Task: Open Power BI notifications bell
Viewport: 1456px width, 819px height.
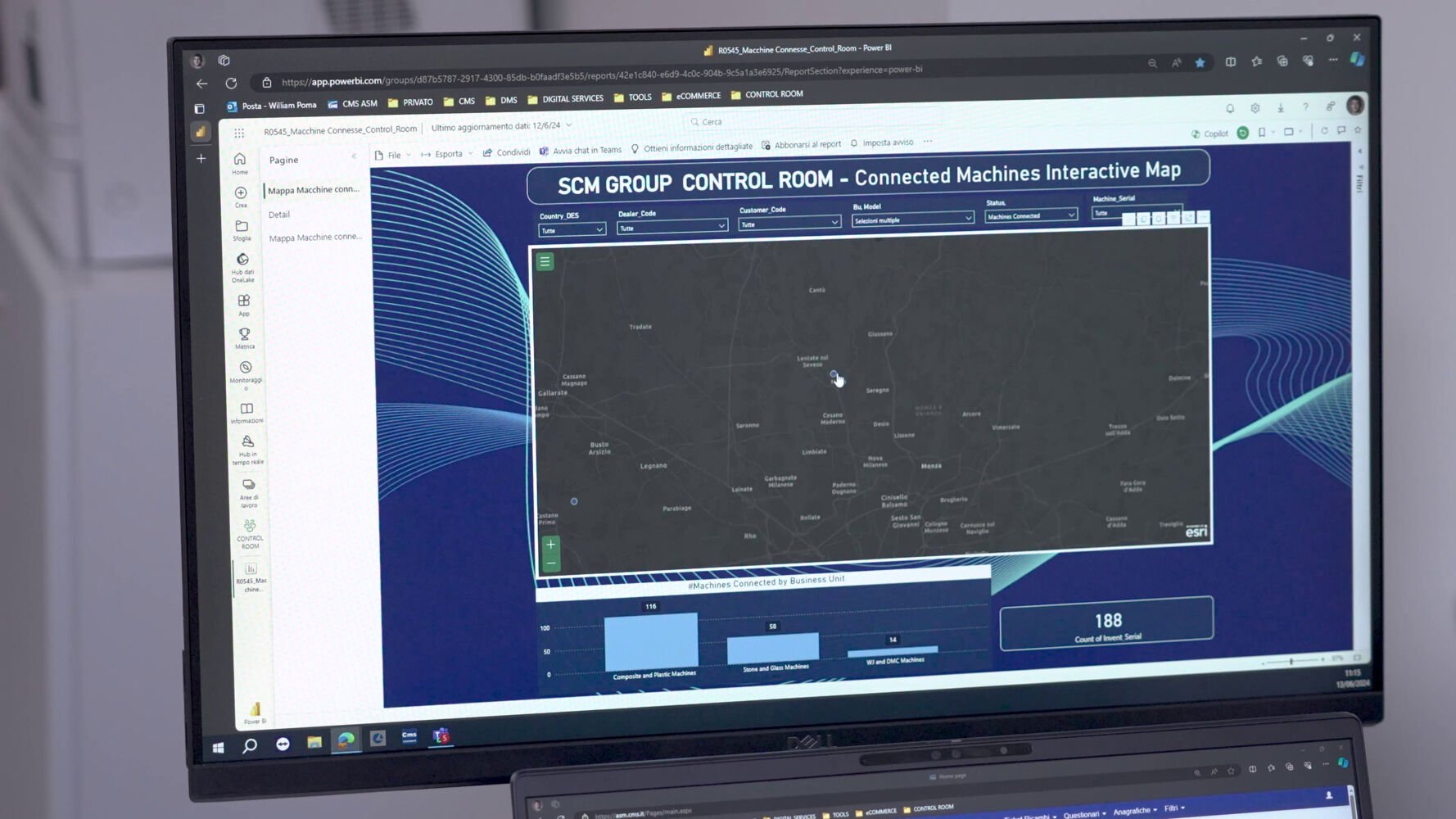Action: tap(1230, 108)
